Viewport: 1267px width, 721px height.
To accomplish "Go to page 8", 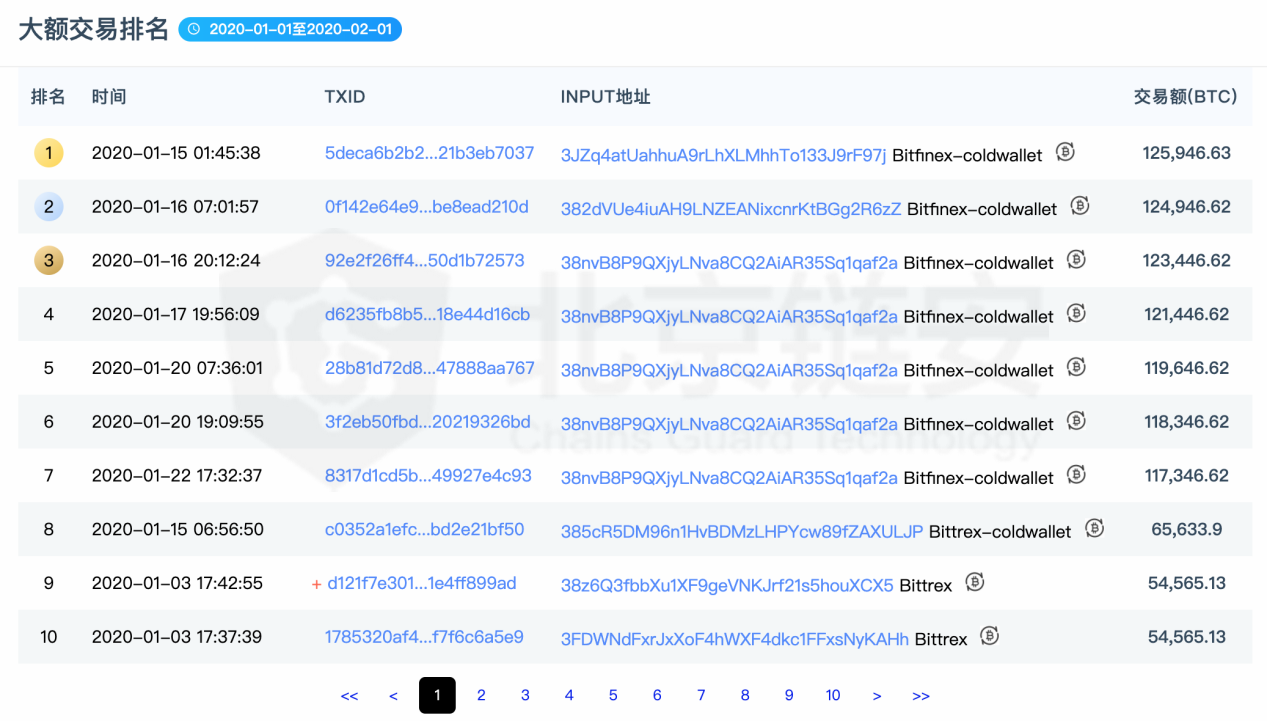I will pos(745,695).
